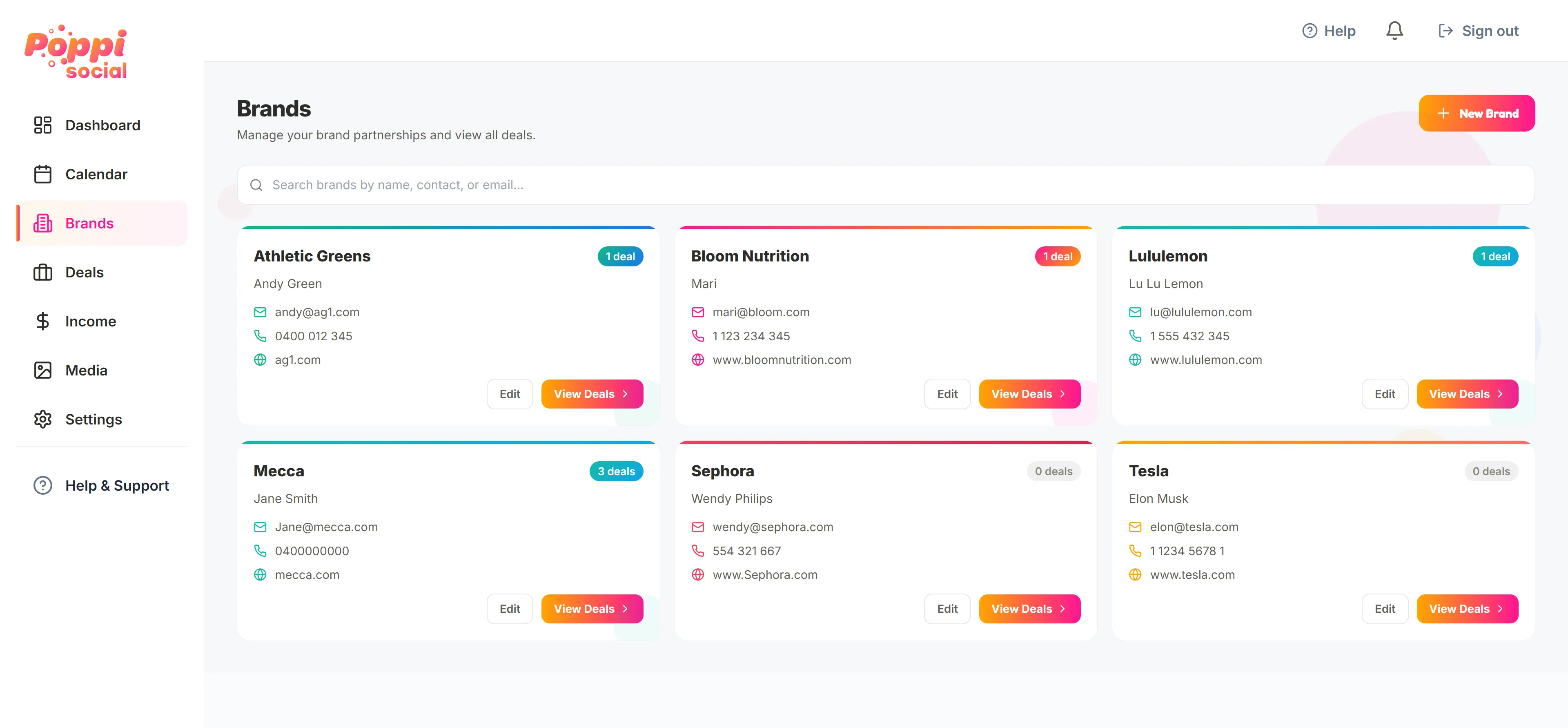1568x728 pixels.
Task: Create a New Brand
Action: pos(1477,113)
